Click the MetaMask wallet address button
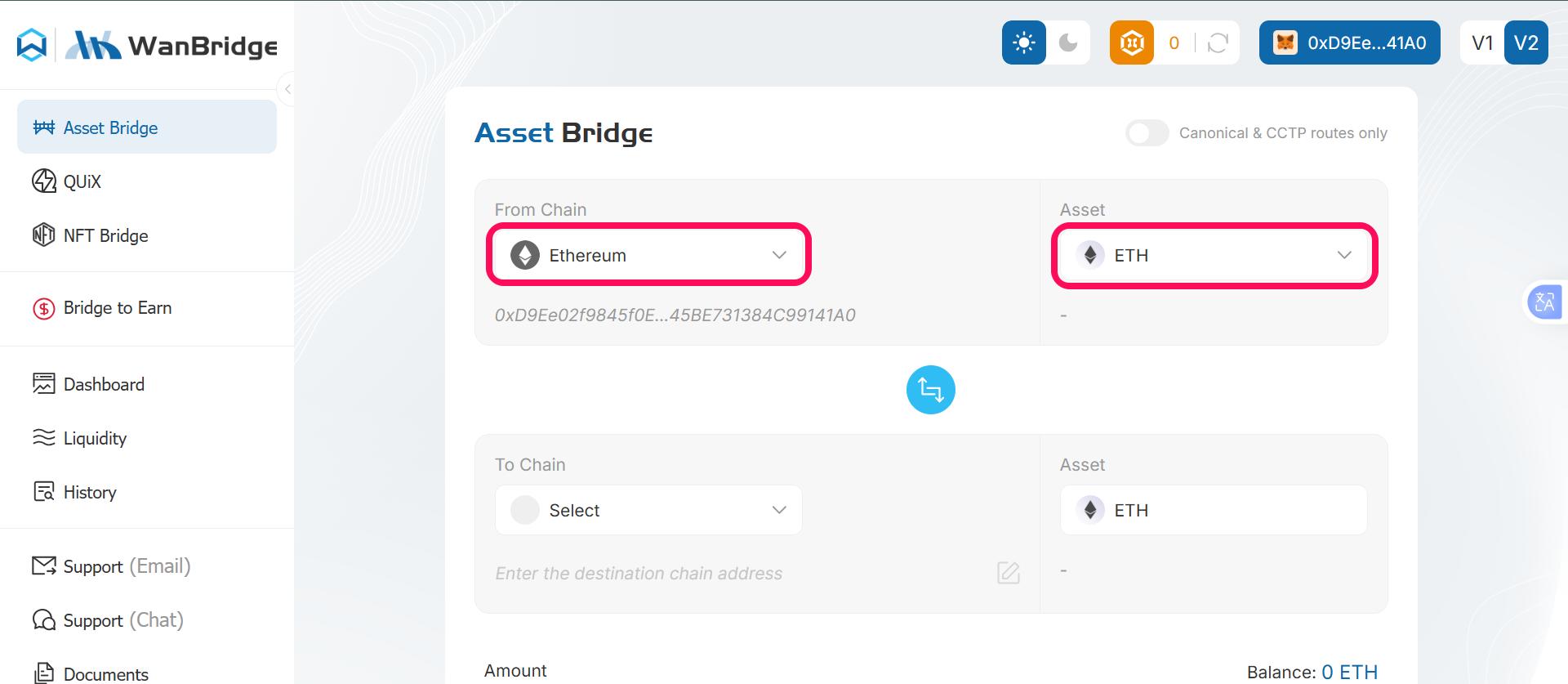Viewport: 1568px width, 684px height. 1349,42
